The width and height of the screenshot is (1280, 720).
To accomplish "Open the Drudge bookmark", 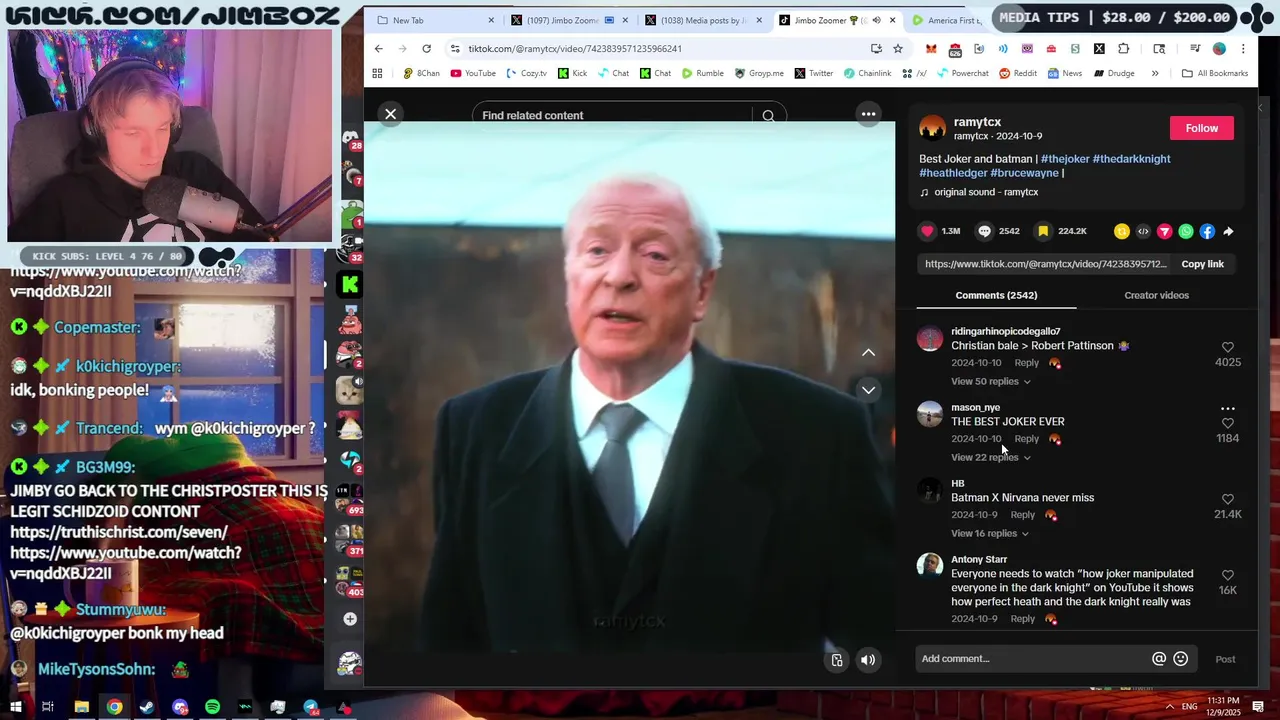I will click(x=1113, y=73).
